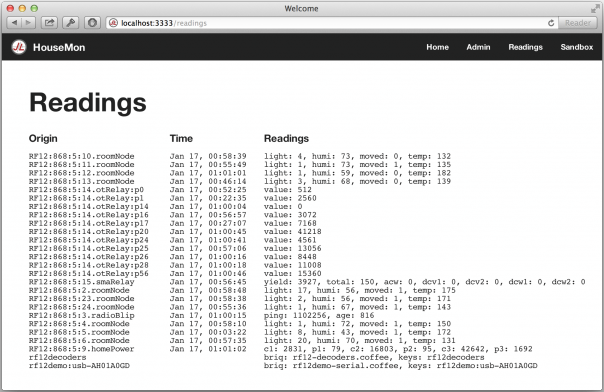Select origin RF12:868:5:23.roomNode
Screen dimensions: 604x392
(x=82, y=299)
